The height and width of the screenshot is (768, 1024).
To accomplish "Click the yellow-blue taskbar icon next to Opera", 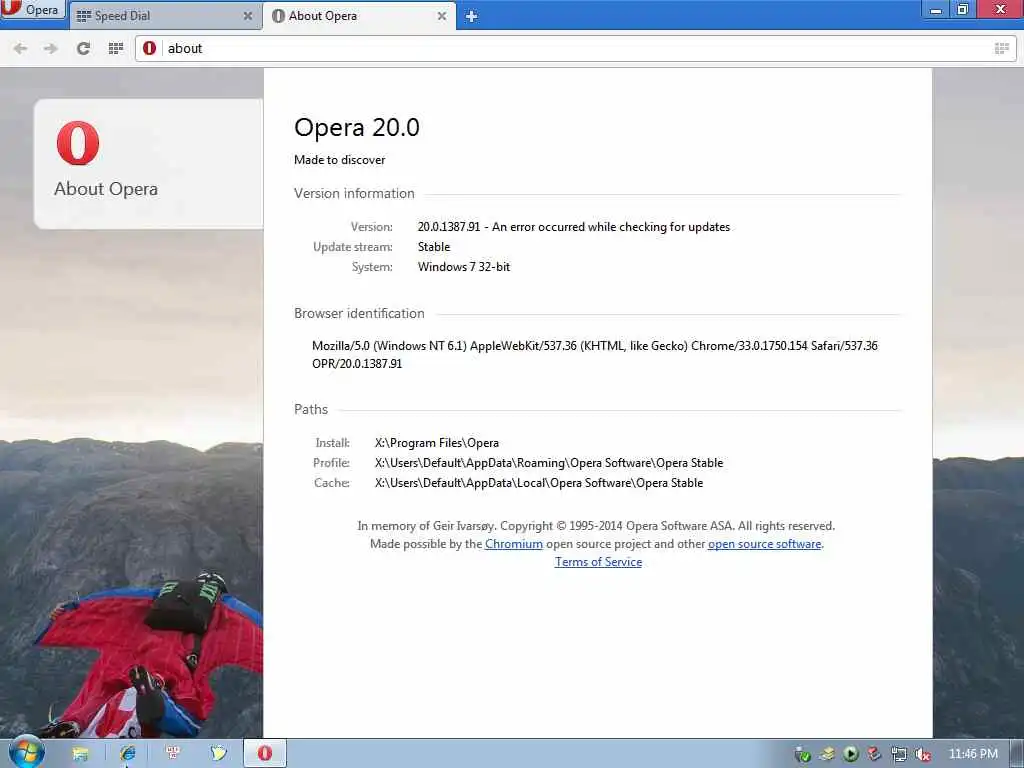I will point(218,754).
